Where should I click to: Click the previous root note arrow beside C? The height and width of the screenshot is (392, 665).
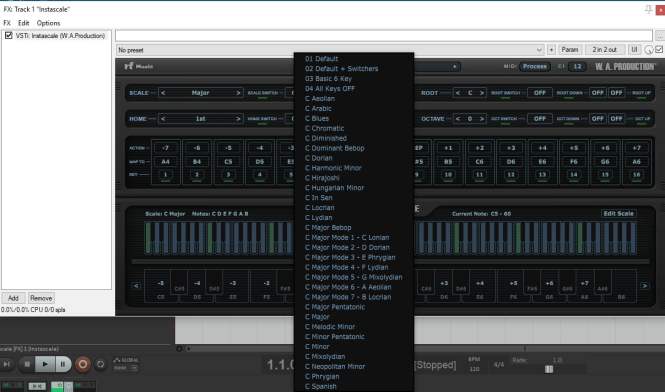click(458, 92)
